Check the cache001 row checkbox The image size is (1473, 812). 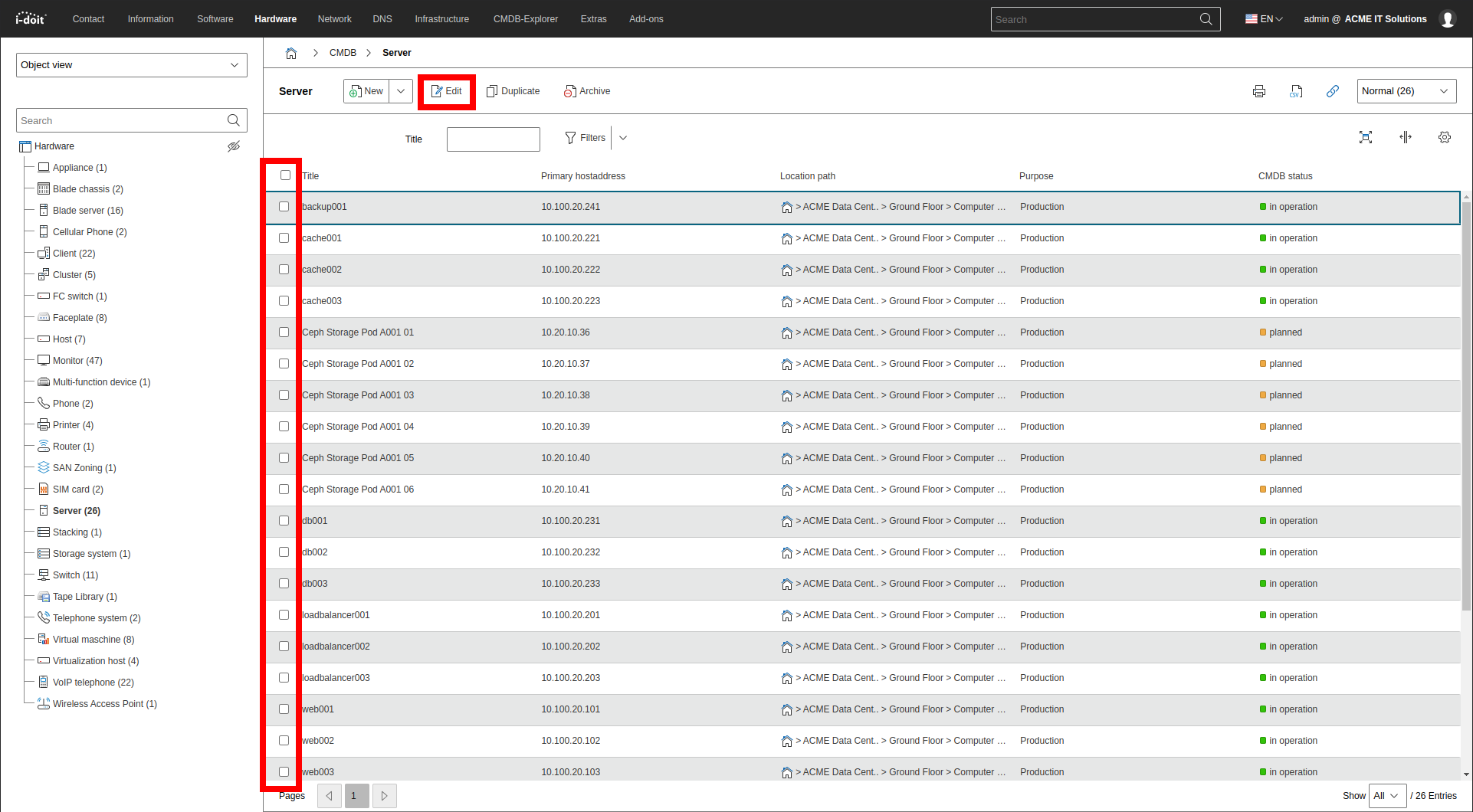tap(284, 238)
